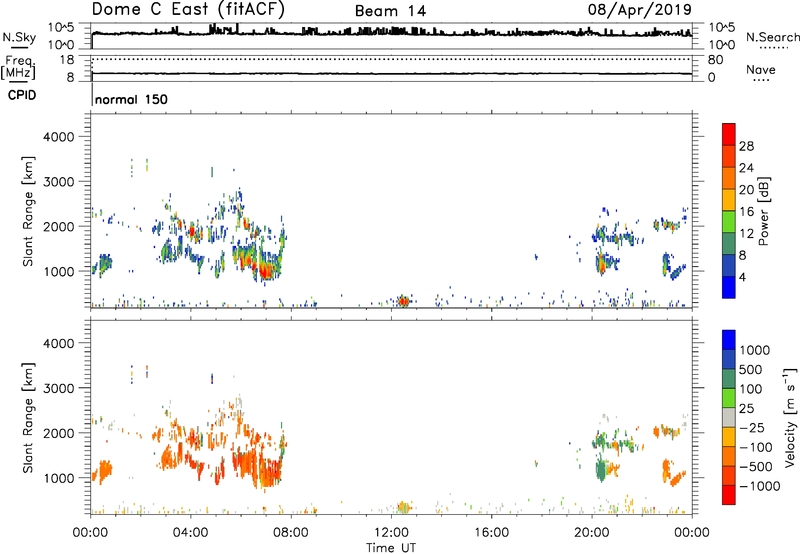Click the 'Time UT' axis label
Screen dimensions: 800x554
[x=391, y=548]
